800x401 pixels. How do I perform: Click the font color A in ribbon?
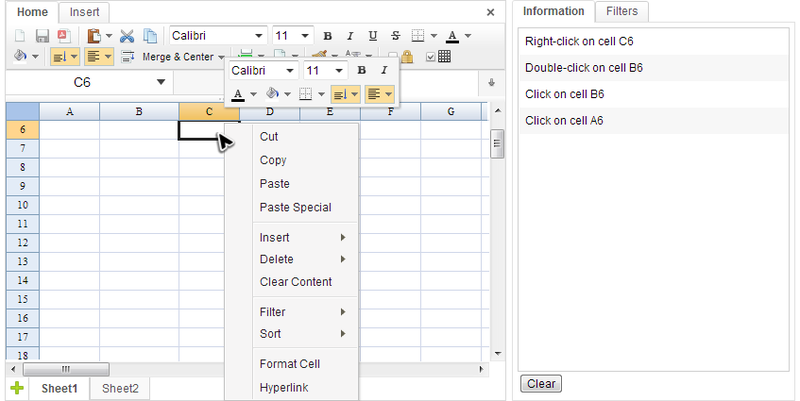click(x=452, y=36)
